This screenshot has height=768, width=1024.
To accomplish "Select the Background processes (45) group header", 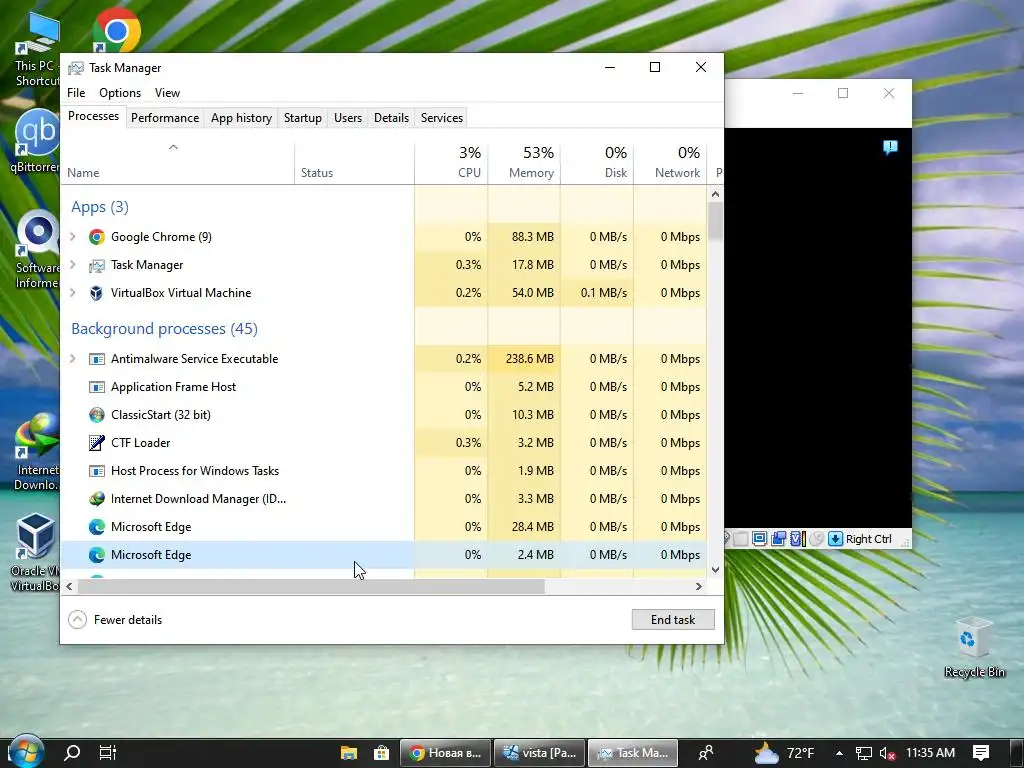I will tap(165, 328).
